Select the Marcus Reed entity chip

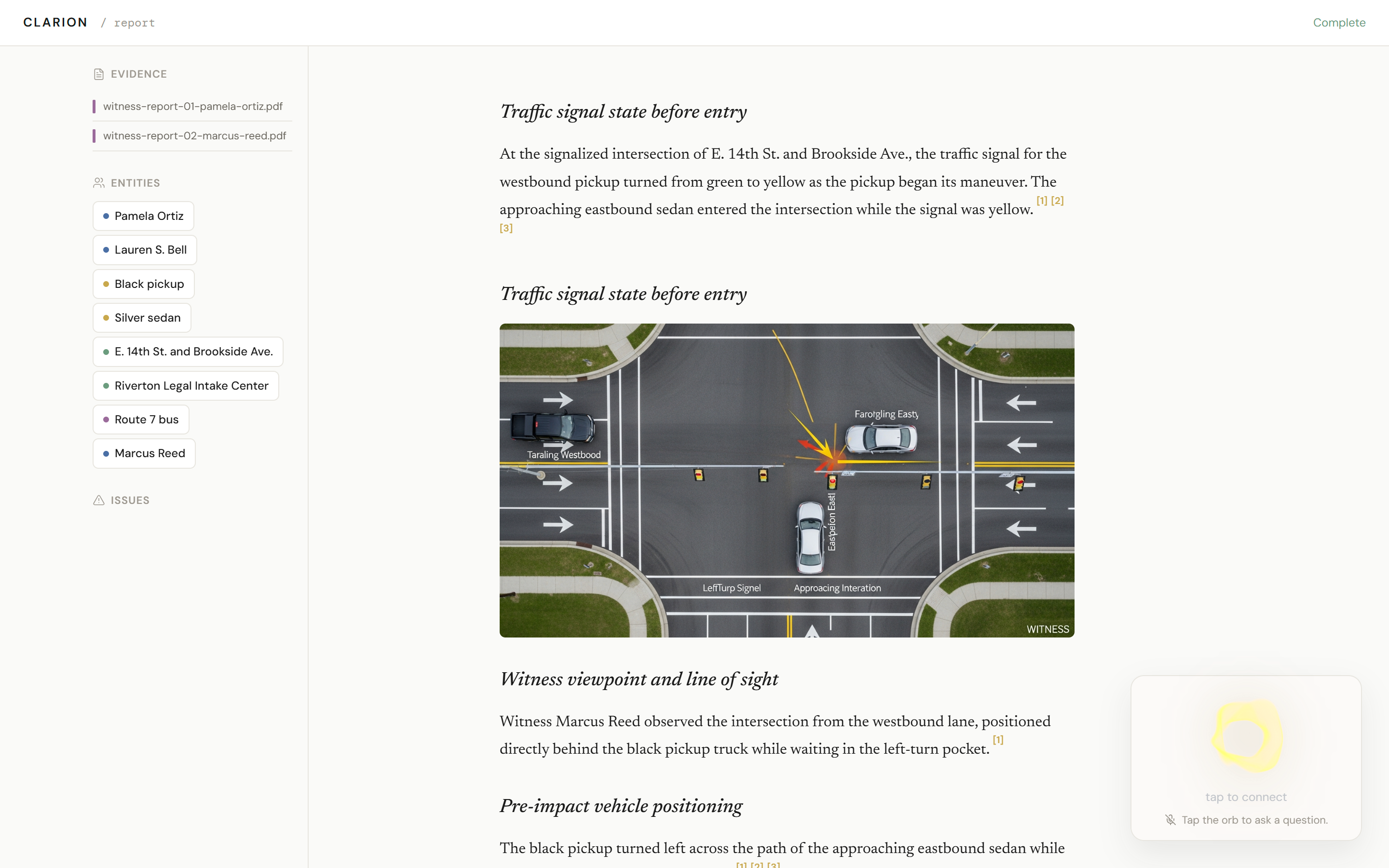[x=144, y=453]
